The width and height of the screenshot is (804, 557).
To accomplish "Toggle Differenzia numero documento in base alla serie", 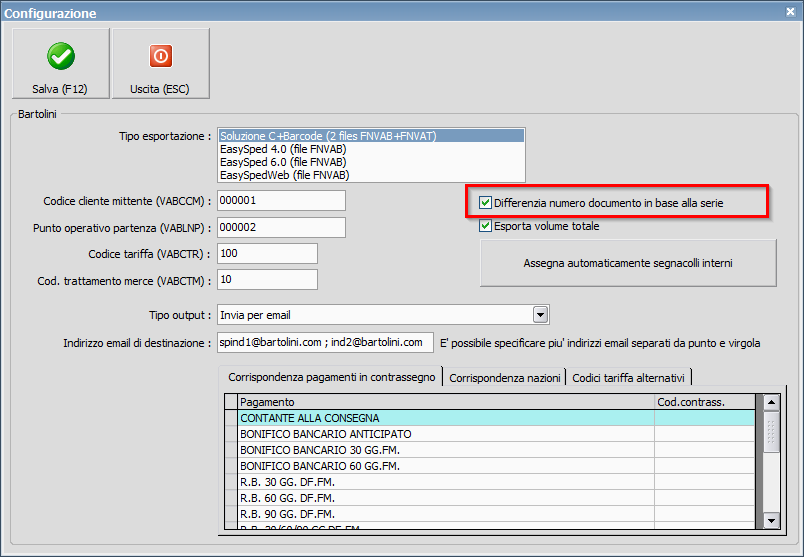I will [x=485, y=203].
